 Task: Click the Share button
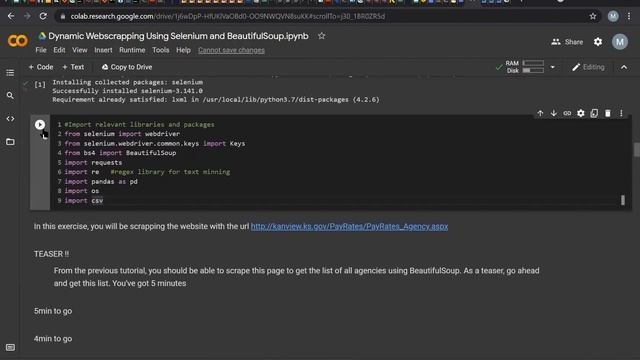pyautogui.click(x=567, y=42)
